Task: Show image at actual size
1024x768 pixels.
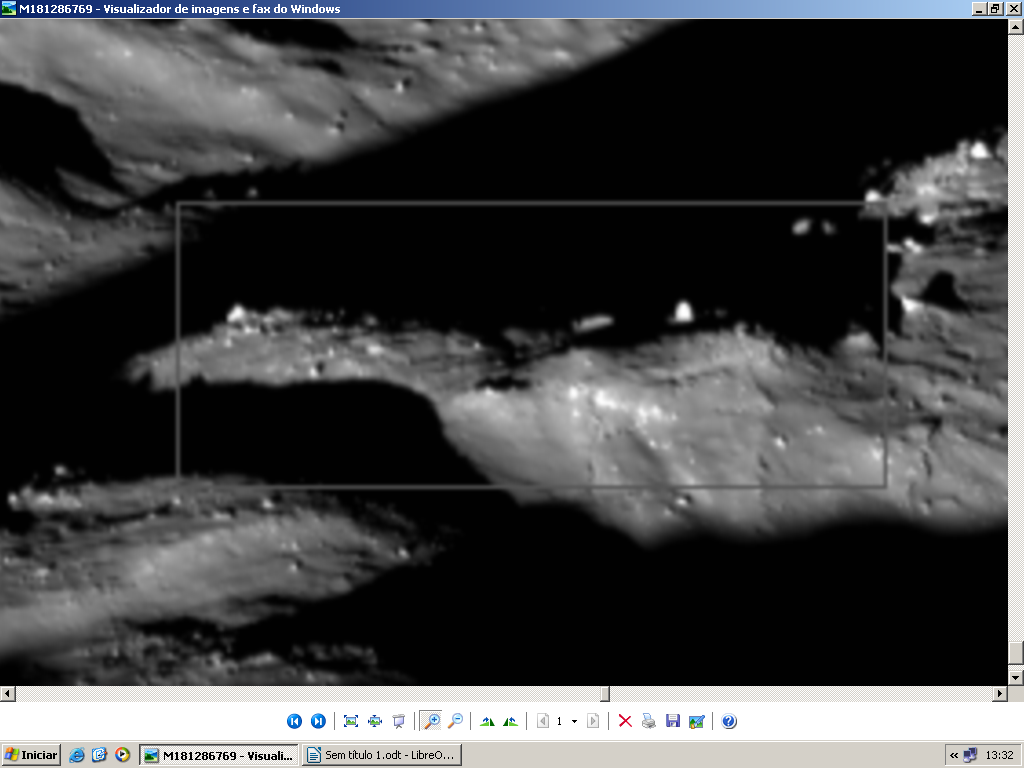Action: [375, 721]
